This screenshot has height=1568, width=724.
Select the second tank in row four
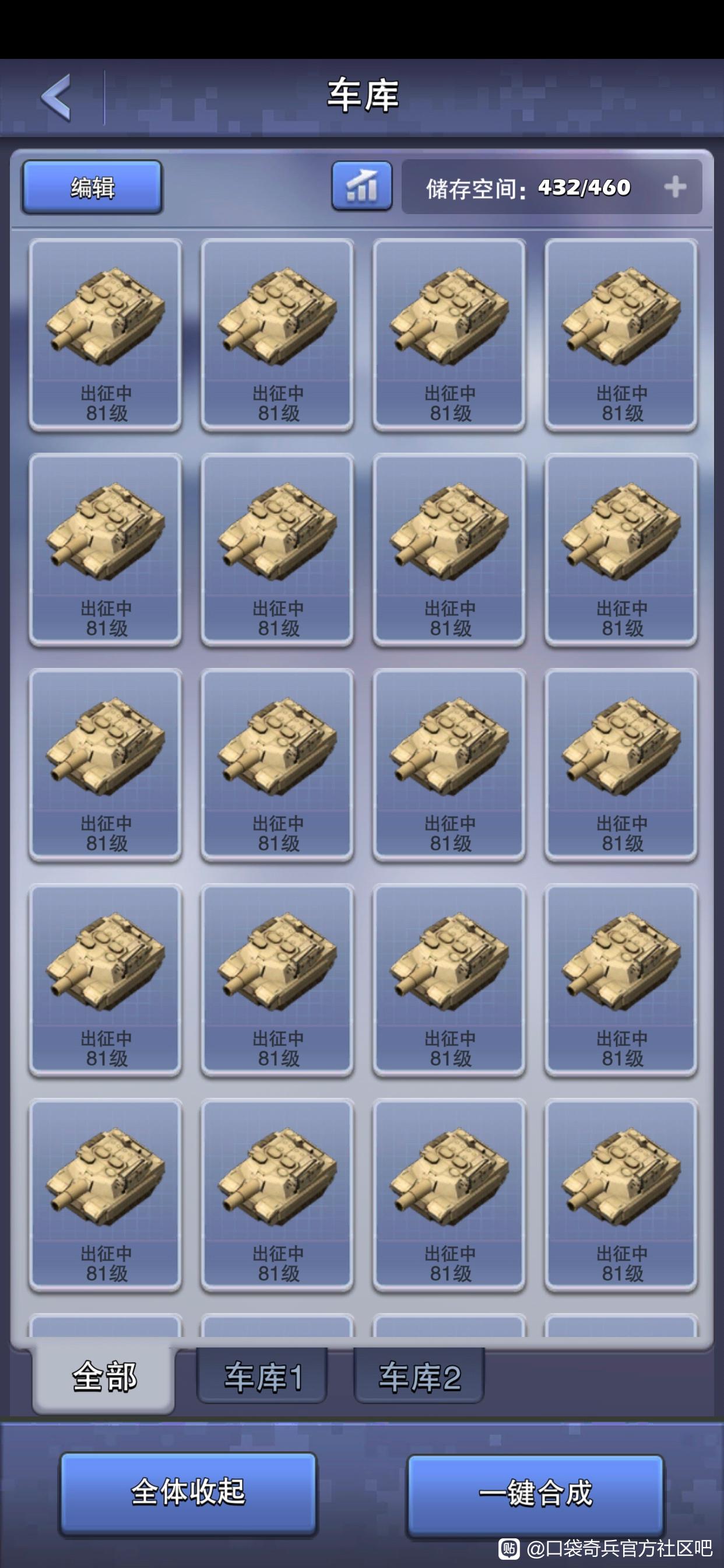pyautogui.click(x=277, y=980)
